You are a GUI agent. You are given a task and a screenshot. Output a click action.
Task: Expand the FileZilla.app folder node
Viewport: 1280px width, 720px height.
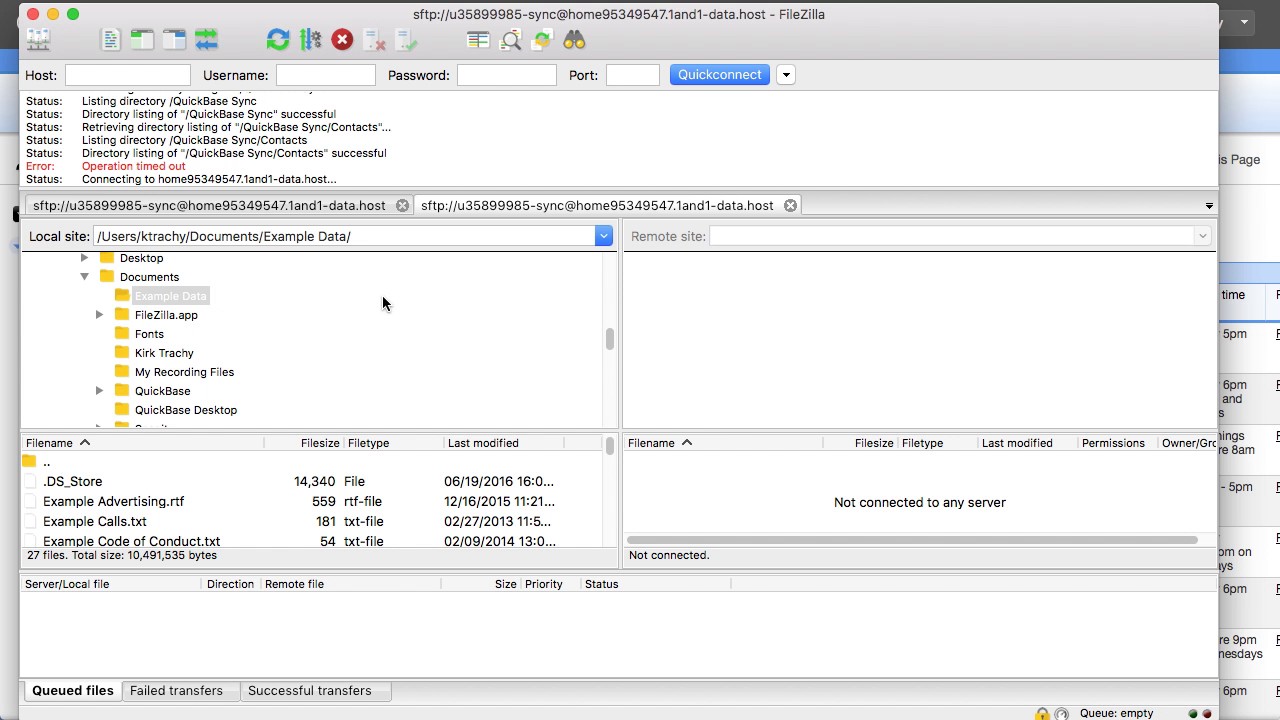pyautogui.click(x=100, y=315)
